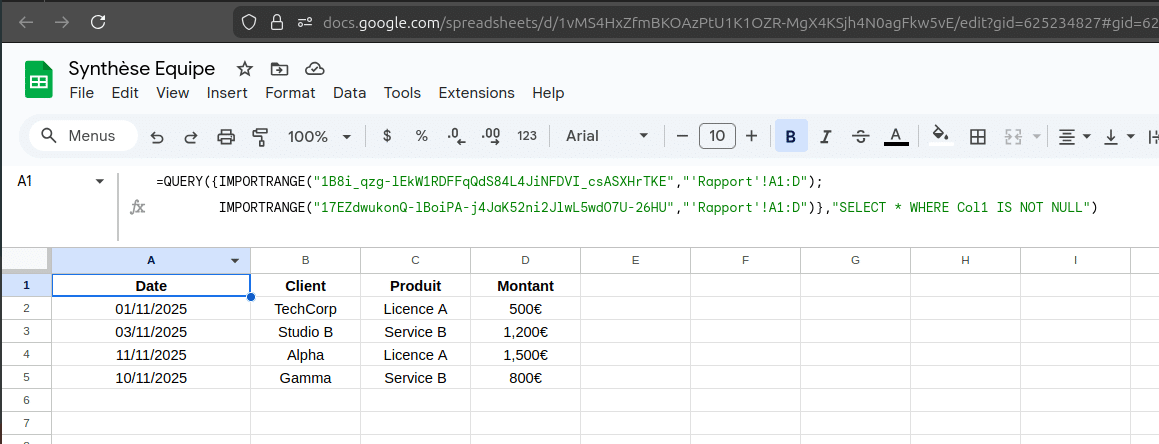Click the Undo arrow icon

[x=157, y=137]
